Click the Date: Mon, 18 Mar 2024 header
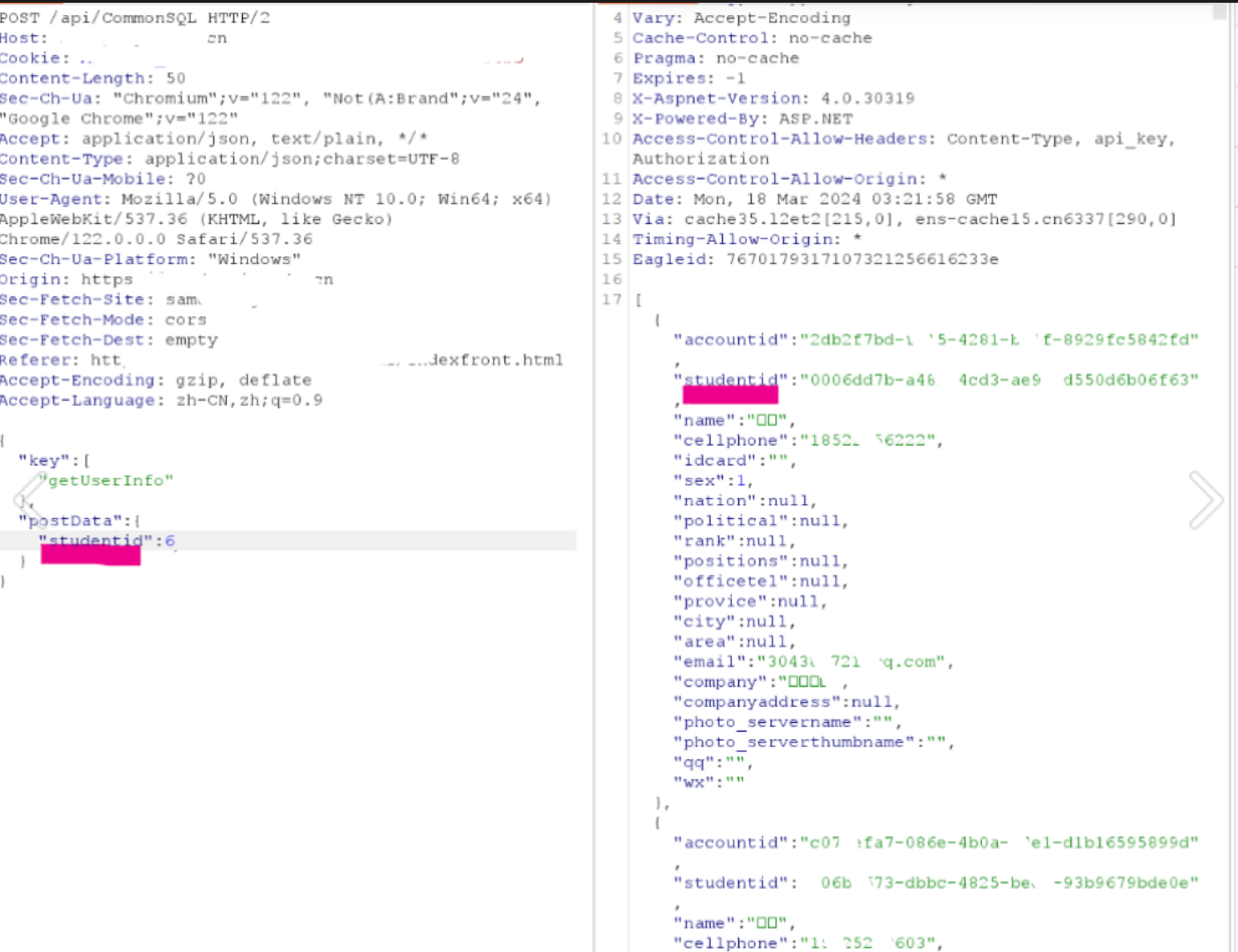Screen dimensions: 1238x952 815,199
